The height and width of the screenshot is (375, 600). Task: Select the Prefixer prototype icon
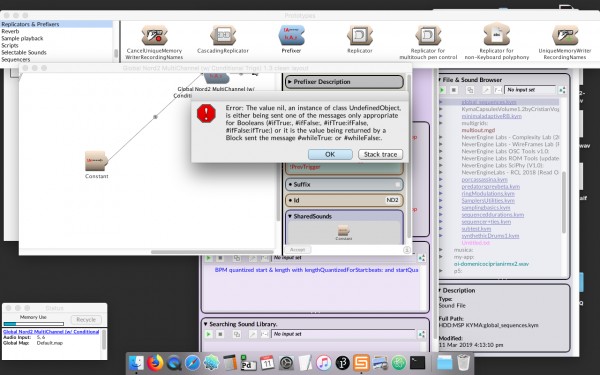coord(291,36)
